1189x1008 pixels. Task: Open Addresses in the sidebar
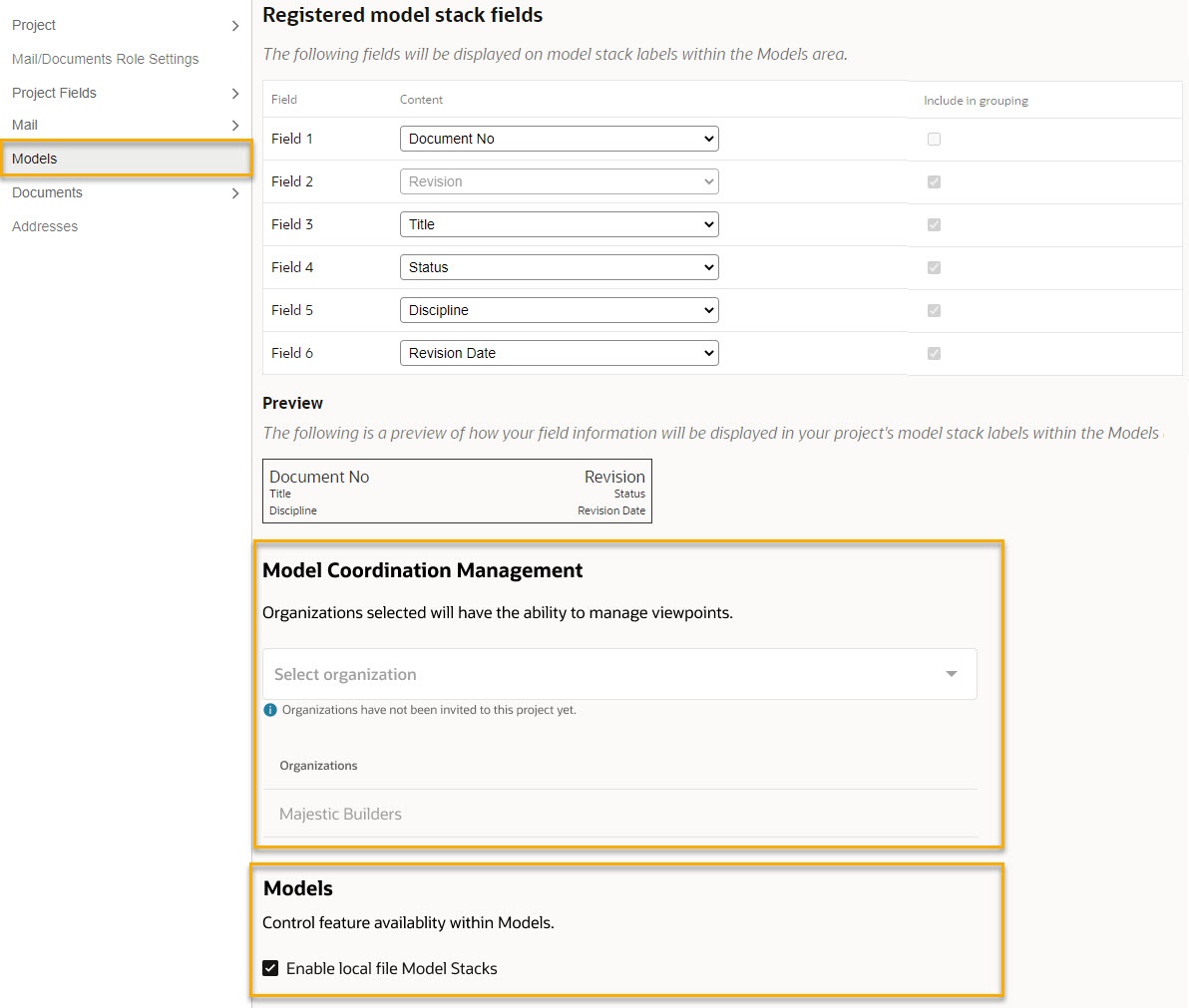click(45, 226)
